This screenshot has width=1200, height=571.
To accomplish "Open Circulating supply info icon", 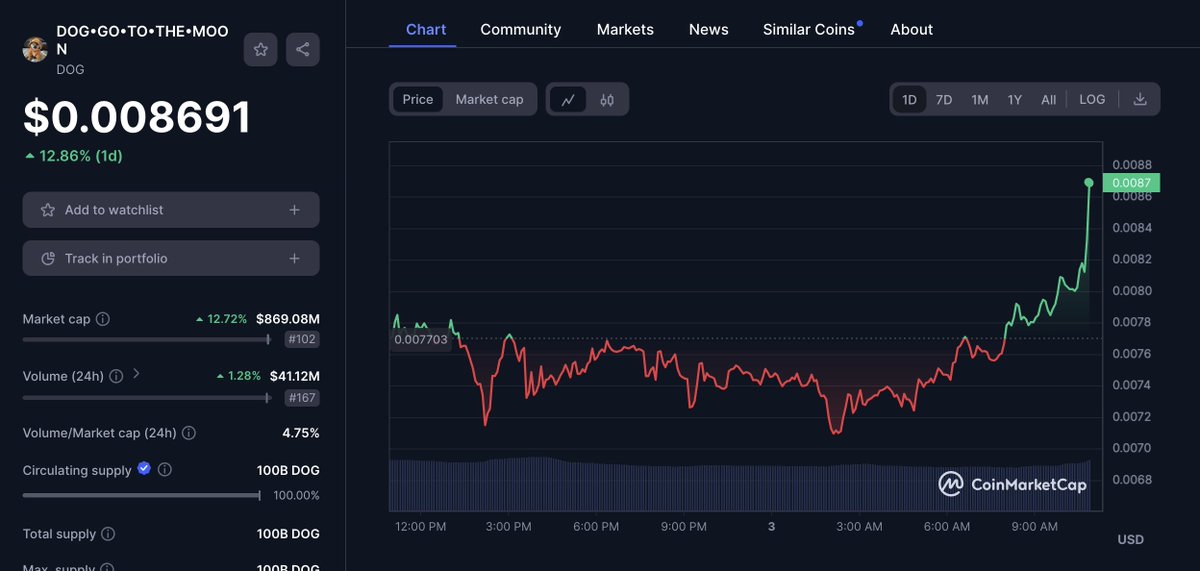I will [x=165, y=469].
